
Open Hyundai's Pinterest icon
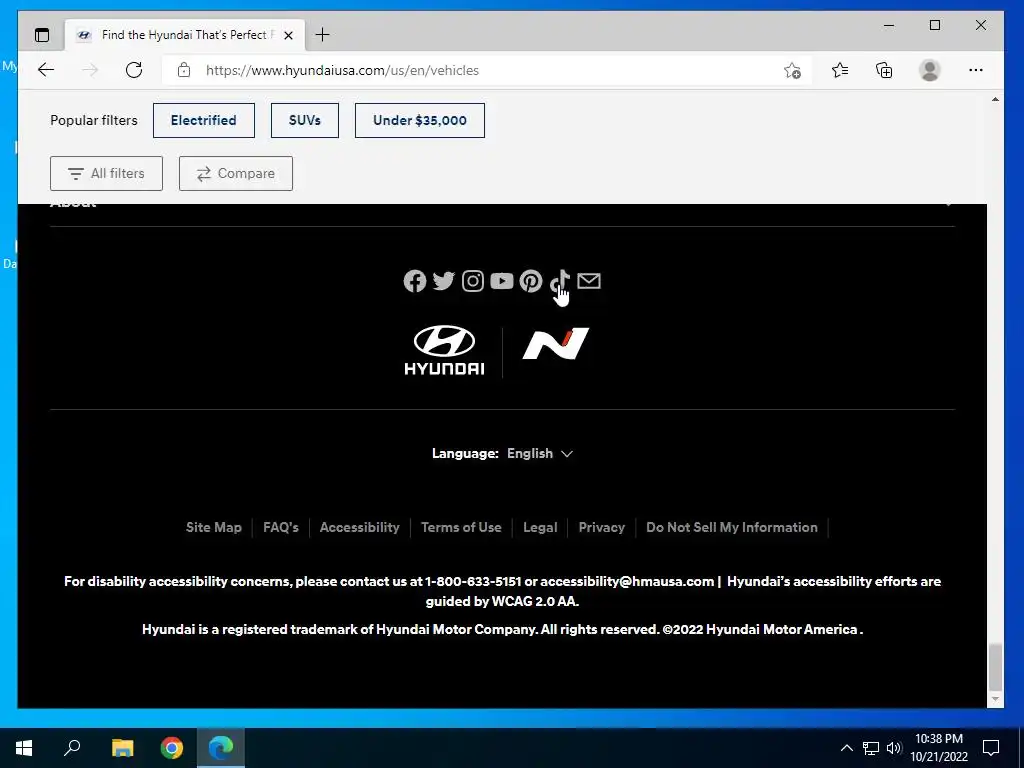coord(531,281)
